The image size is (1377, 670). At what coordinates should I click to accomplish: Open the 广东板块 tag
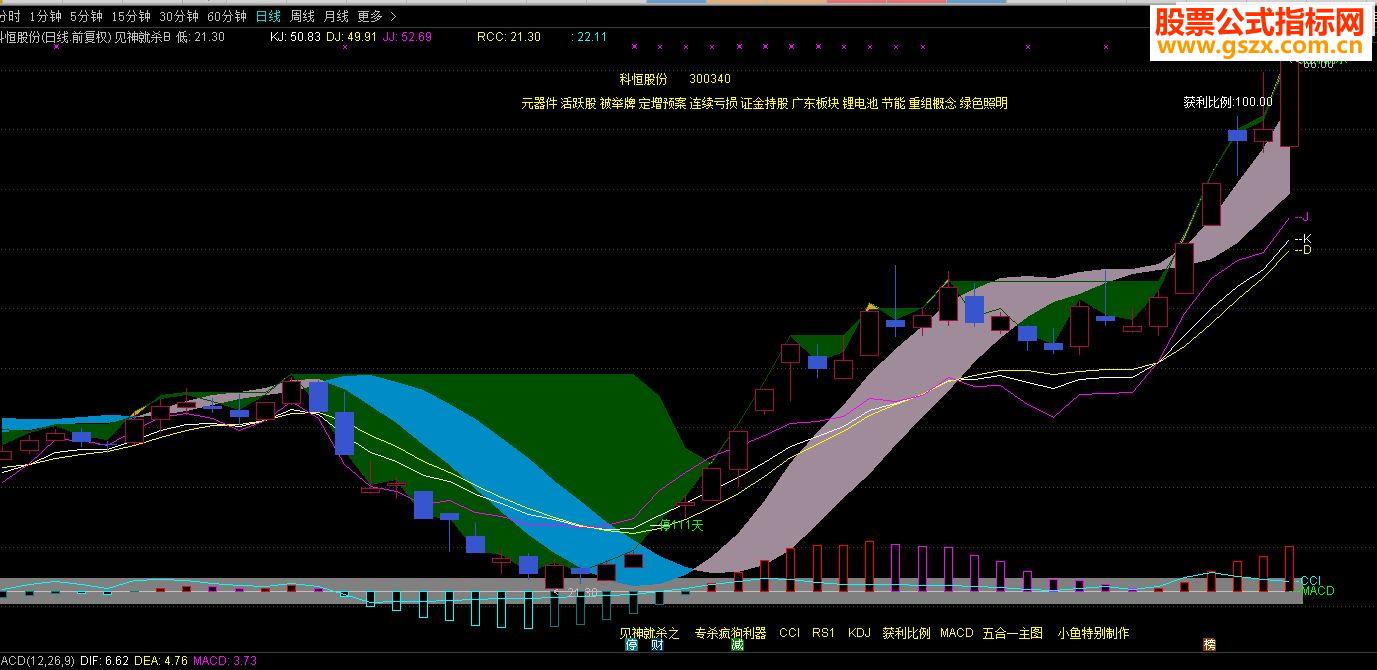tap(815, 103)
